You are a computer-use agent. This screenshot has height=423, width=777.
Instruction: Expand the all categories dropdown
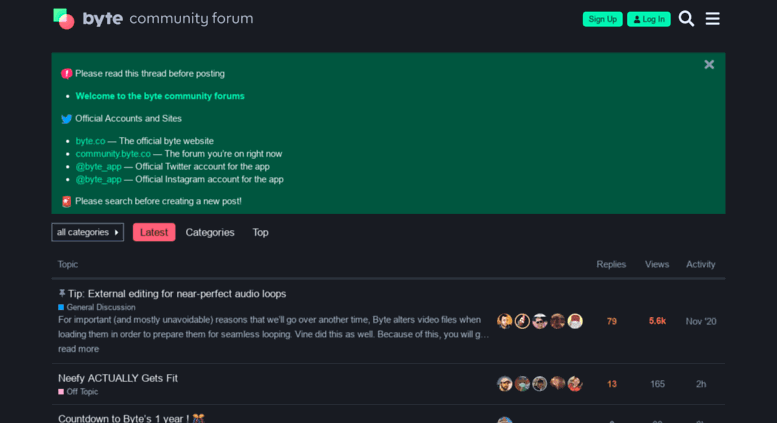(x=88, y=232)
